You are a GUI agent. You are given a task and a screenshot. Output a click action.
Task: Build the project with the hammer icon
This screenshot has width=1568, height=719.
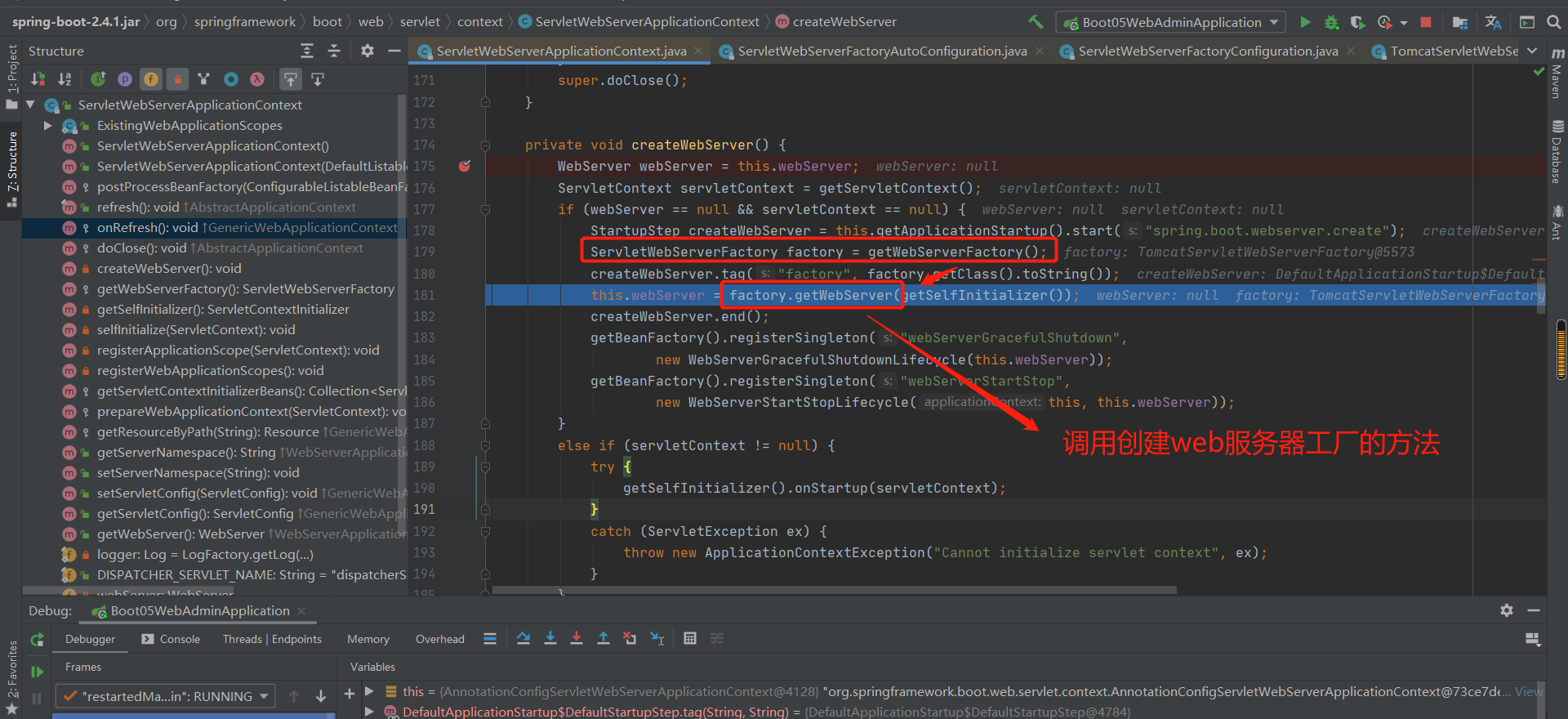tap(1036, 22)
